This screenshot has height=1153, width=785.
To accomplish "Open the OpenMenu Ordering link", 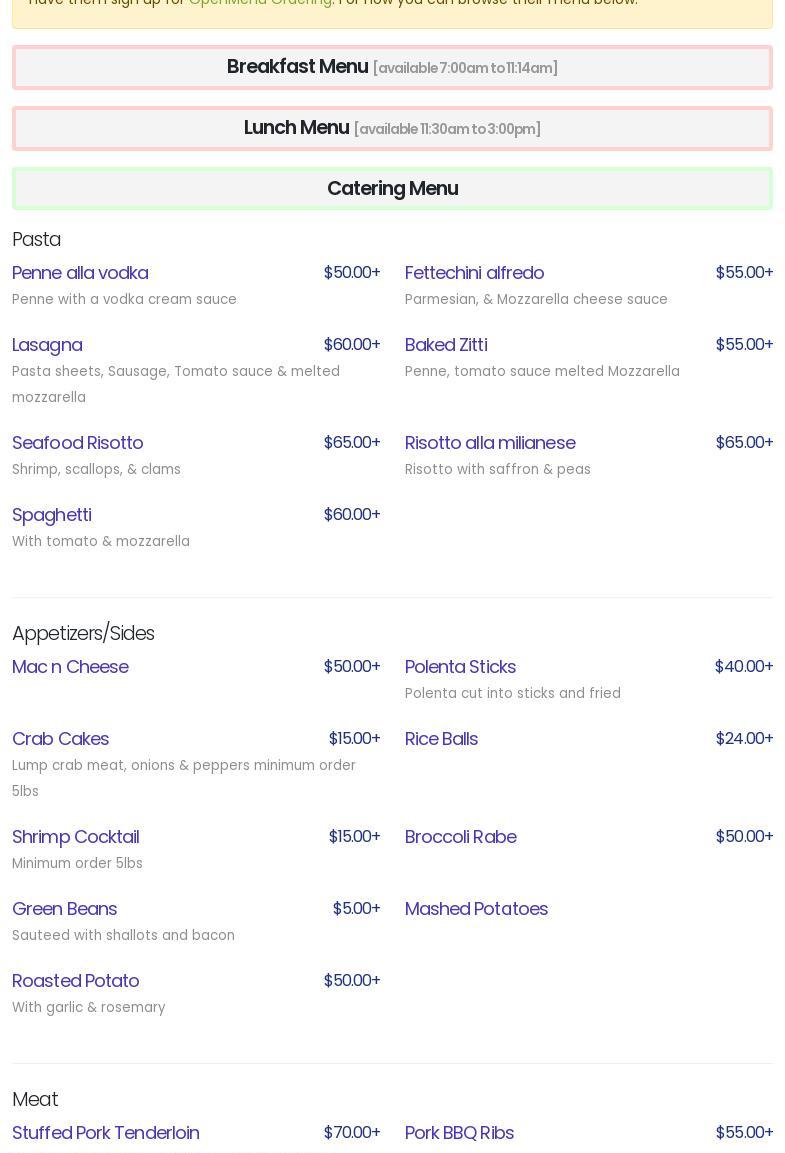I will (260, 3).
